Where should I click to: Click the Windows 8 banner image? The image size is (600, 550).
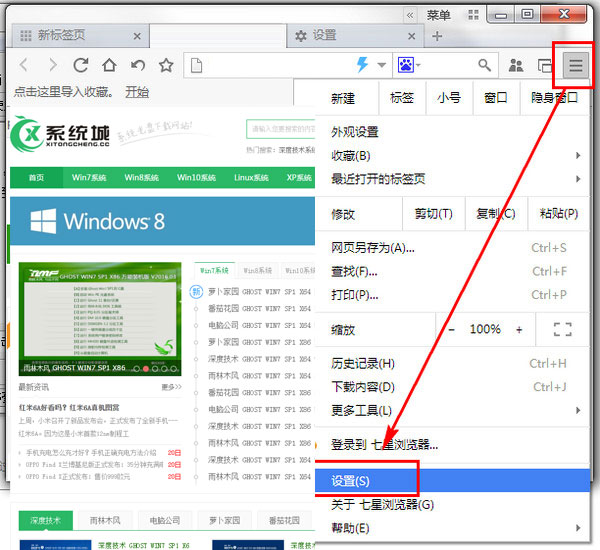point(163,221)
